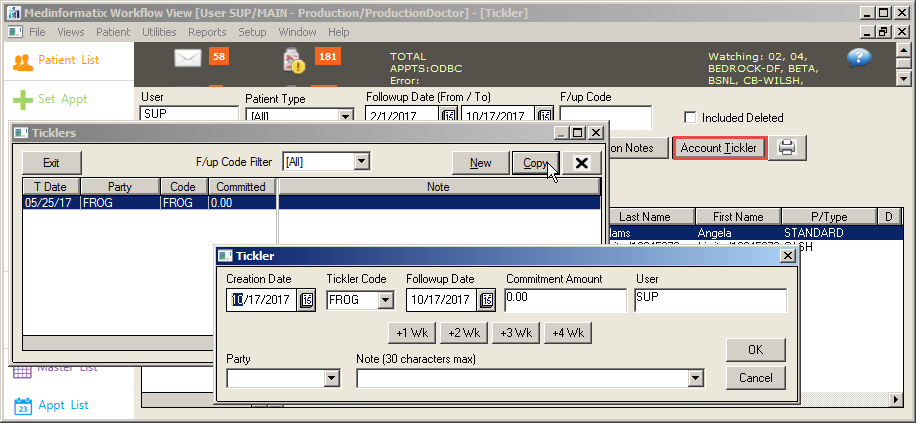916x423 pixels.
Task: Open the Party dropdown in Tickler dialog
Action: click(332, 378)
